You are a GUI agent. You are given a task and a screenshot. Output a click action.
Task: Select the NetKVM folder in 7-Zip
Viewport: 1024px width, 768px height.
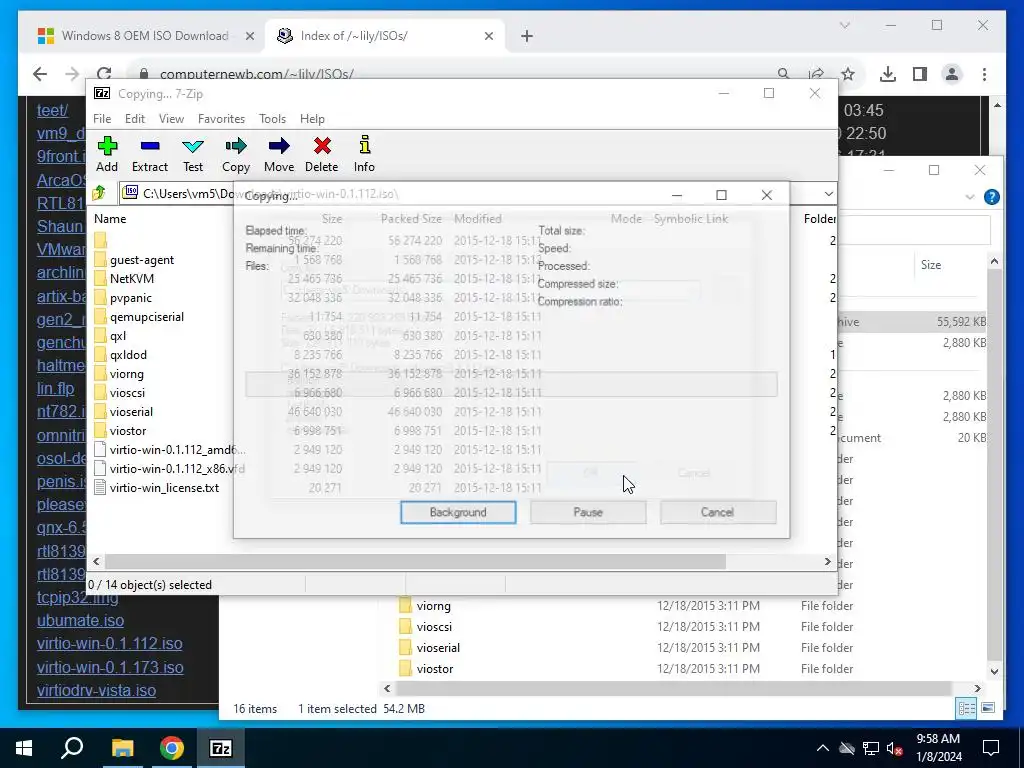pyautogui.click(x=124, y=279)
